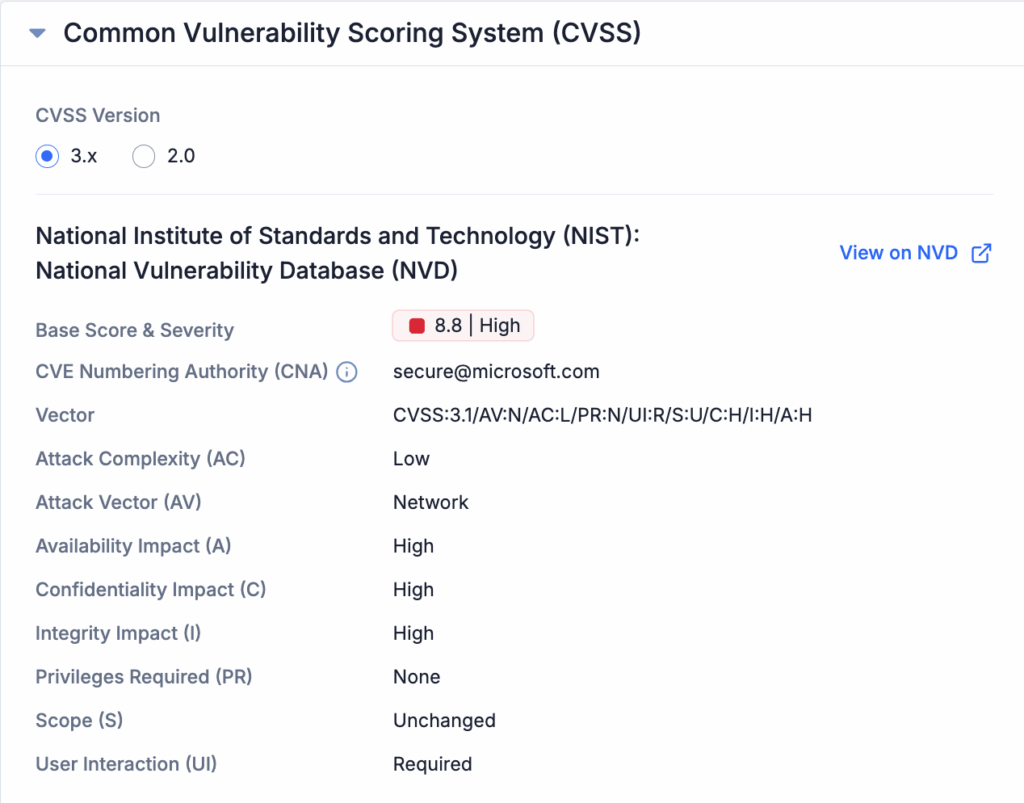Click the info icon next to CNA
This screenshot has height=803, width=1024.
(347, 373)
